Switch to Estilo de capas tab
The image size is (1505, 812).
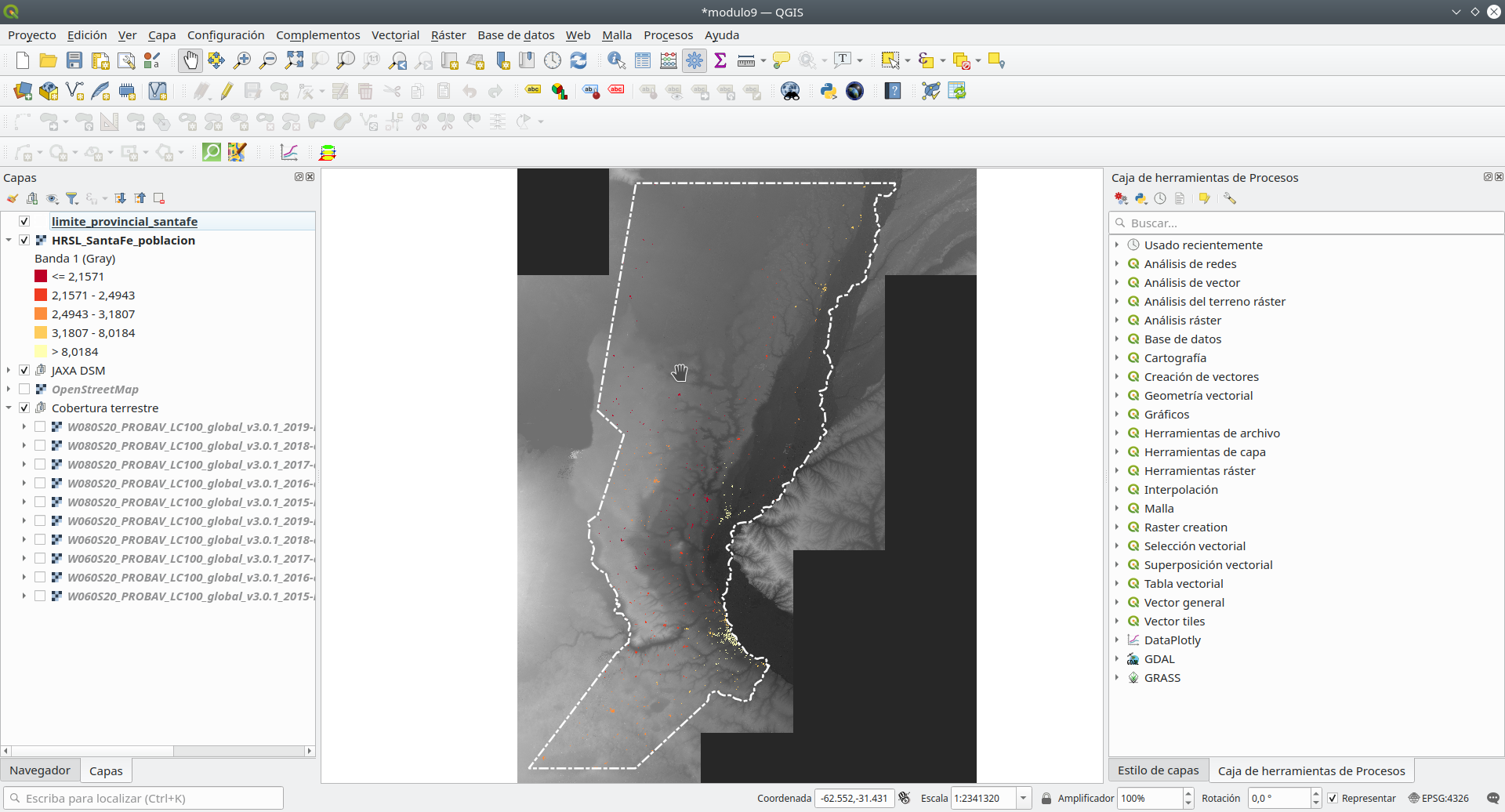click(1158, 770)
